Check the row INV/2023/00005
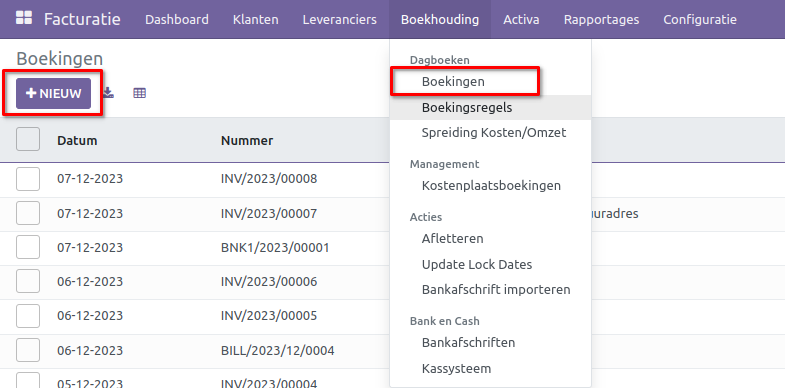The width and height of the screenshot is (785, 388). (28, 315)
